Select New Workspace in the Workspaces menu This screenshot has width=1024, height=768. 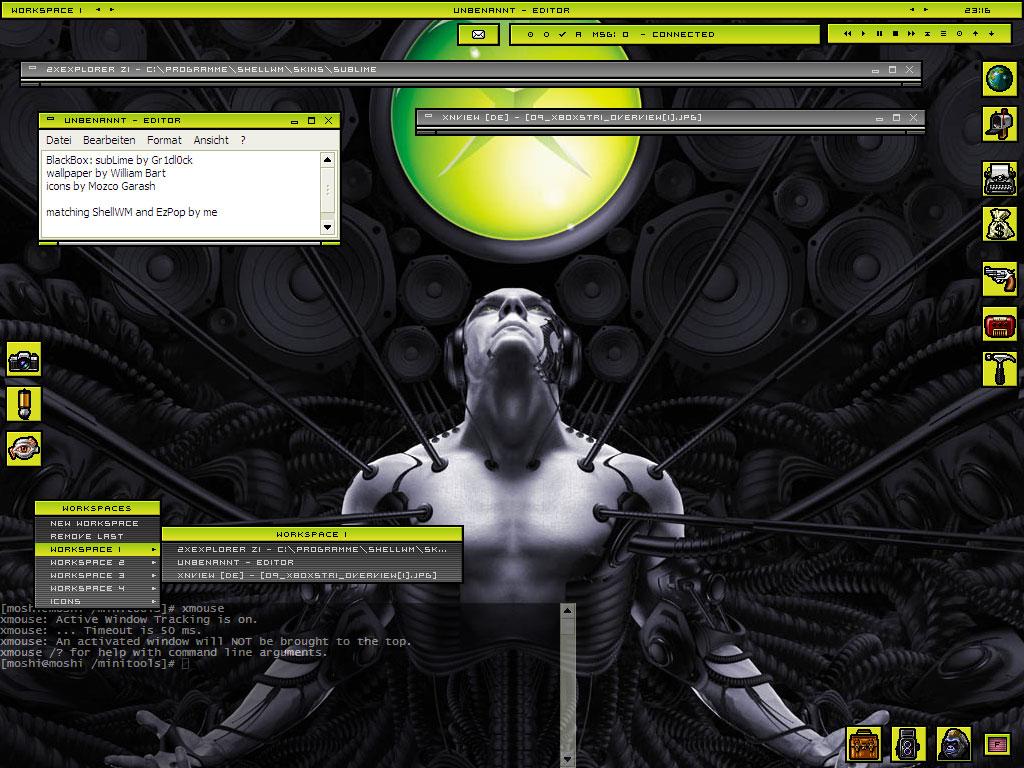click(x=97, y=523)
